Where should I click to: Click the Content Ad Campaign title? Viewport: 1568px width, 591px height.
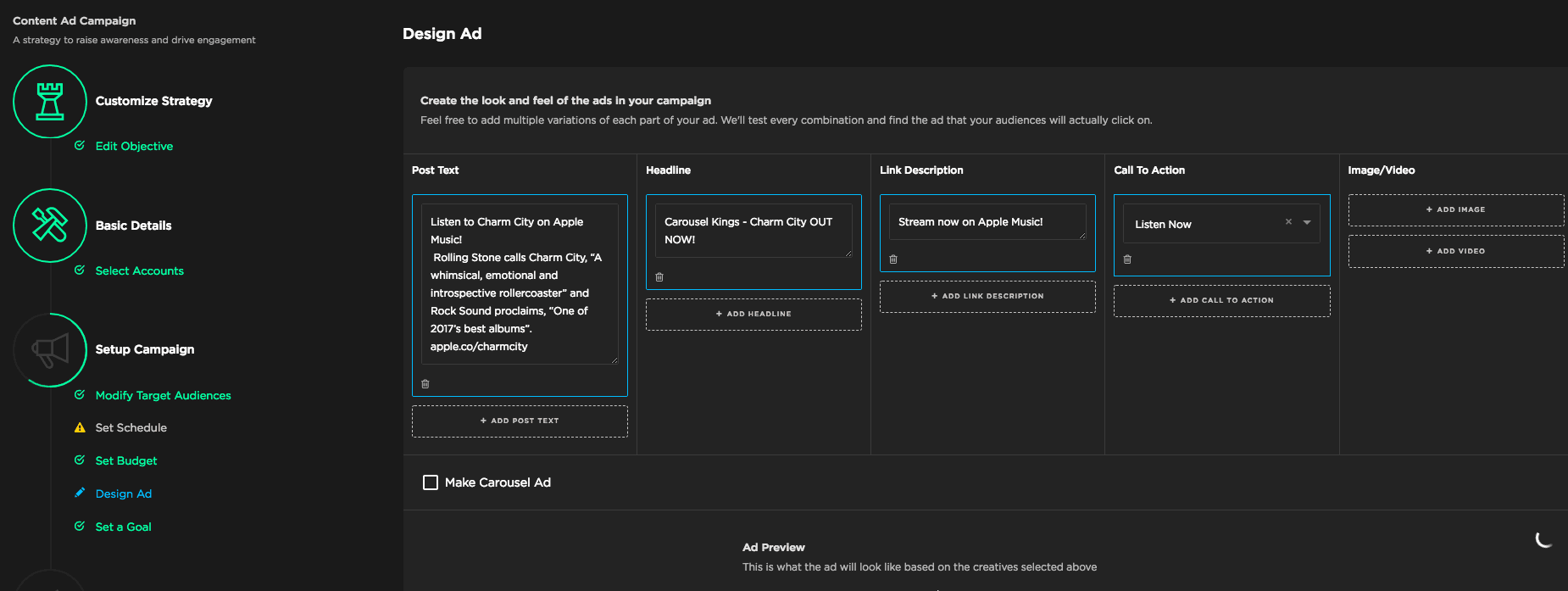(75, 20)
